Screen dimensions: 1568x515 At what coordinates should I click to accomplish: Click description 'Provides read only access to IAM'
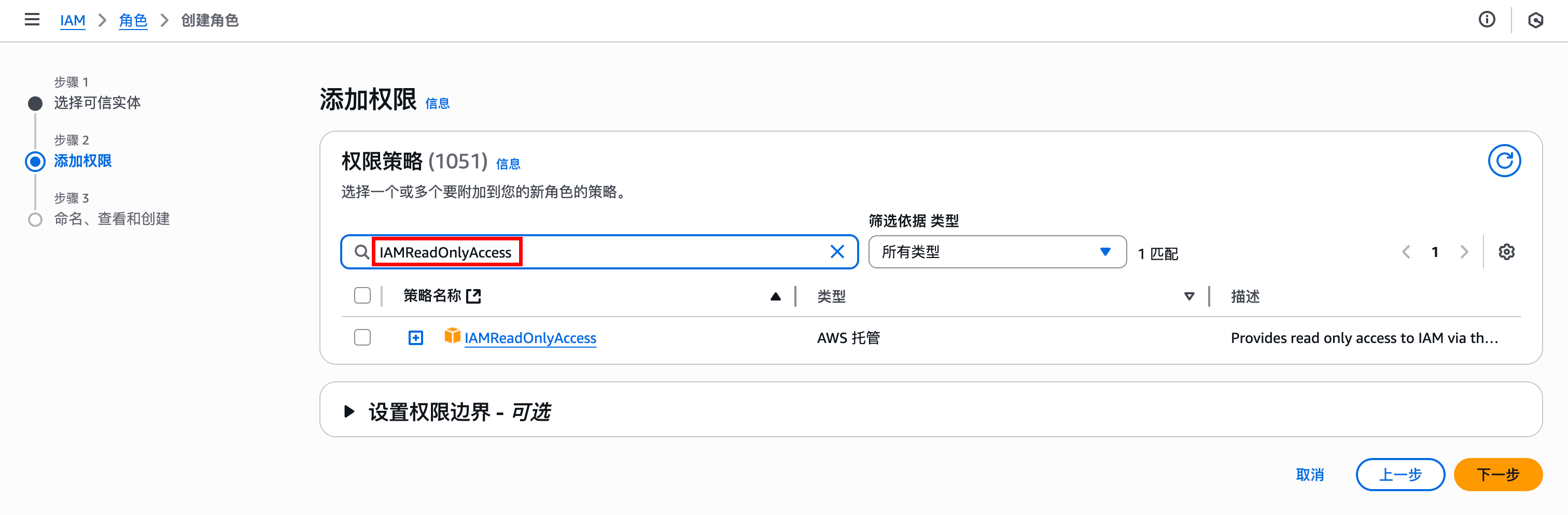(1364, 337)
